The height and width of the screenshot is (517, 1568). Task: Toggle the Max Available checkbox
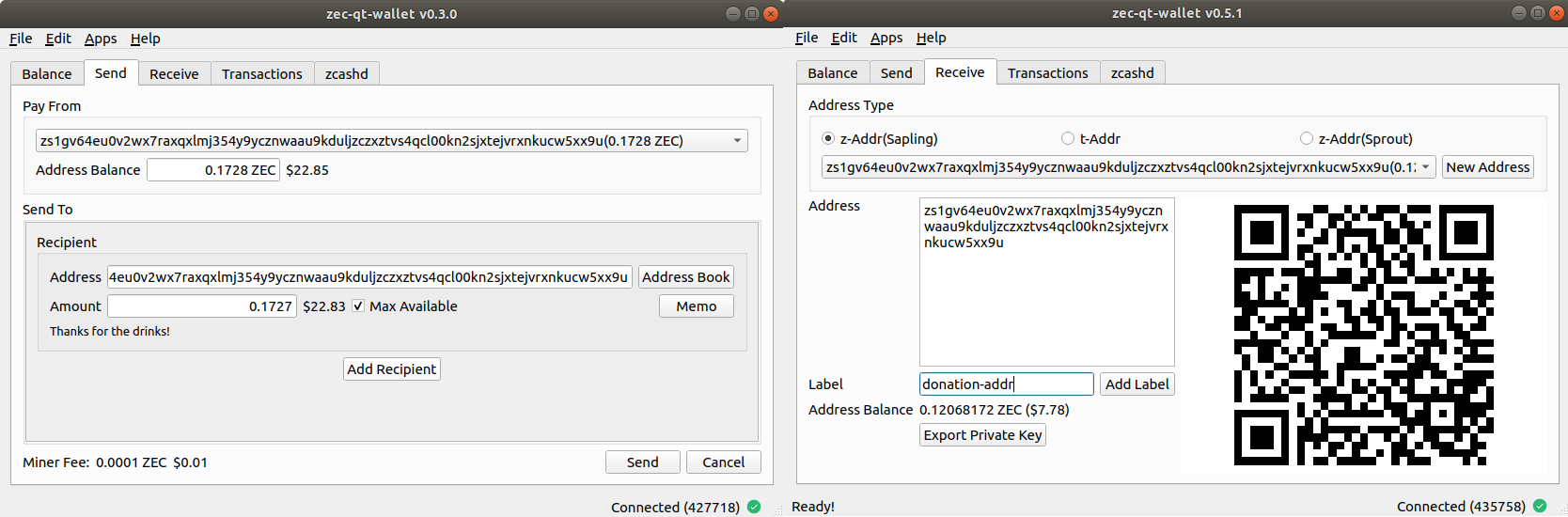click(358, 306)
